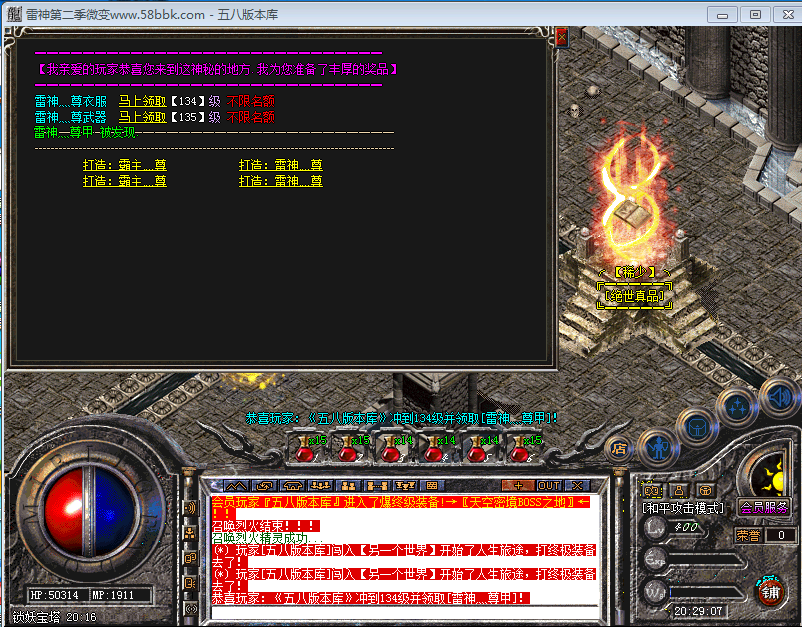
Task: Click the first 打造：霸主...尊 link
Action: click(x=125, y=165)
